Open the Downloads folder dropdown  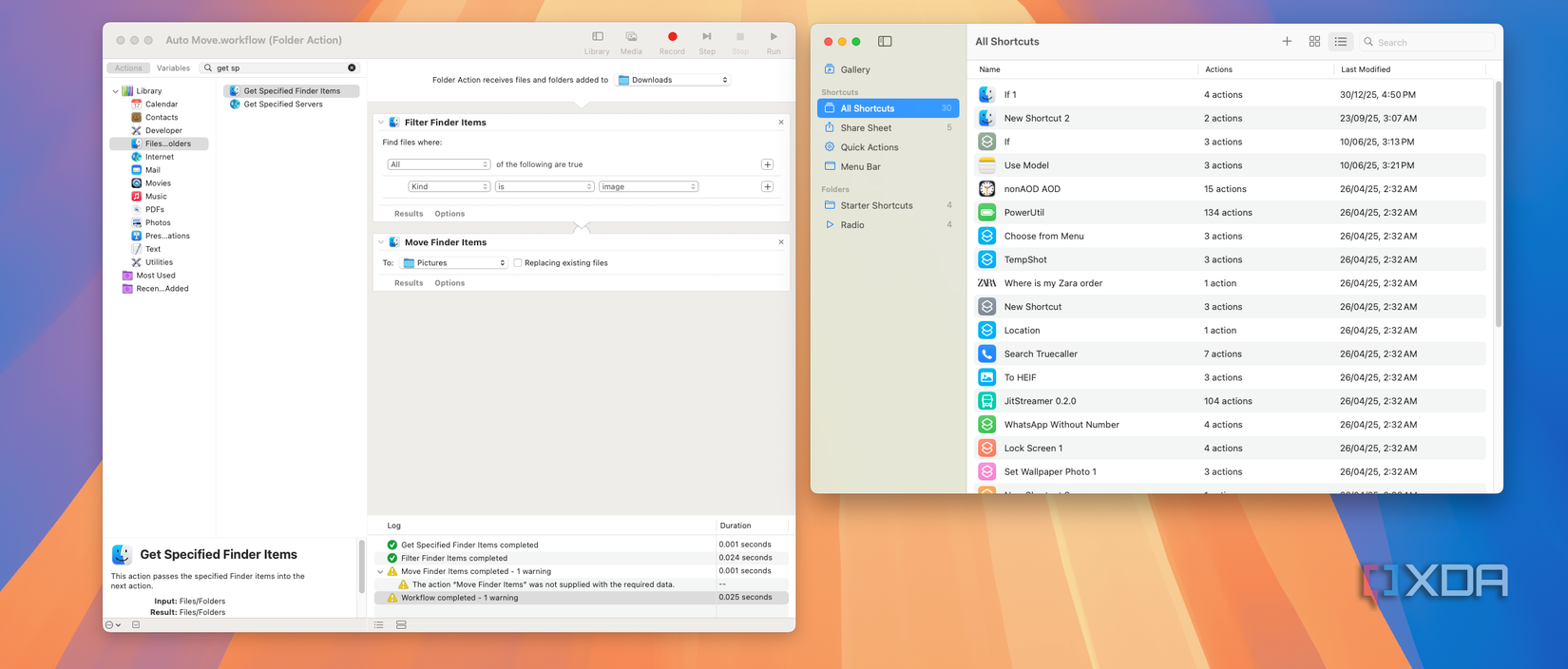coord(674,80)
